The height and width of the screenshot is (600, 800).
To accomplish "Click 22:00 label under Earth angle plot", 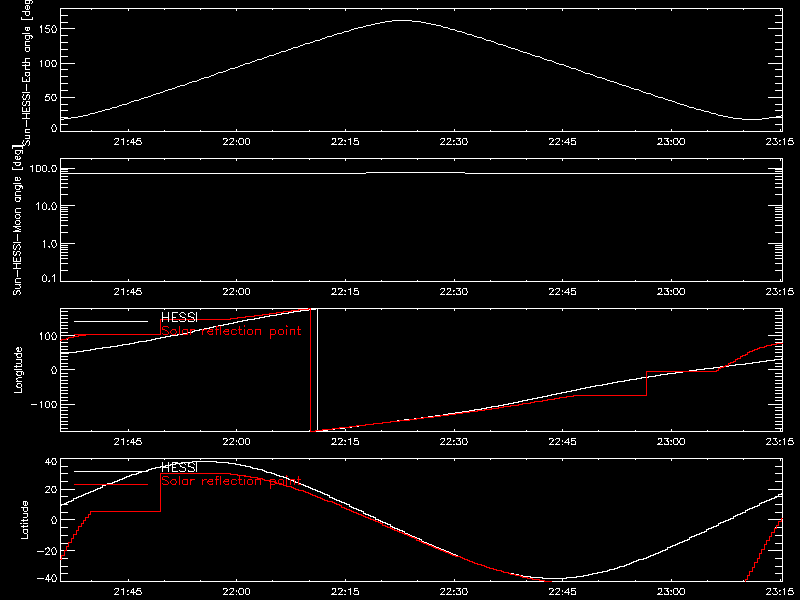I will [236, 141].
